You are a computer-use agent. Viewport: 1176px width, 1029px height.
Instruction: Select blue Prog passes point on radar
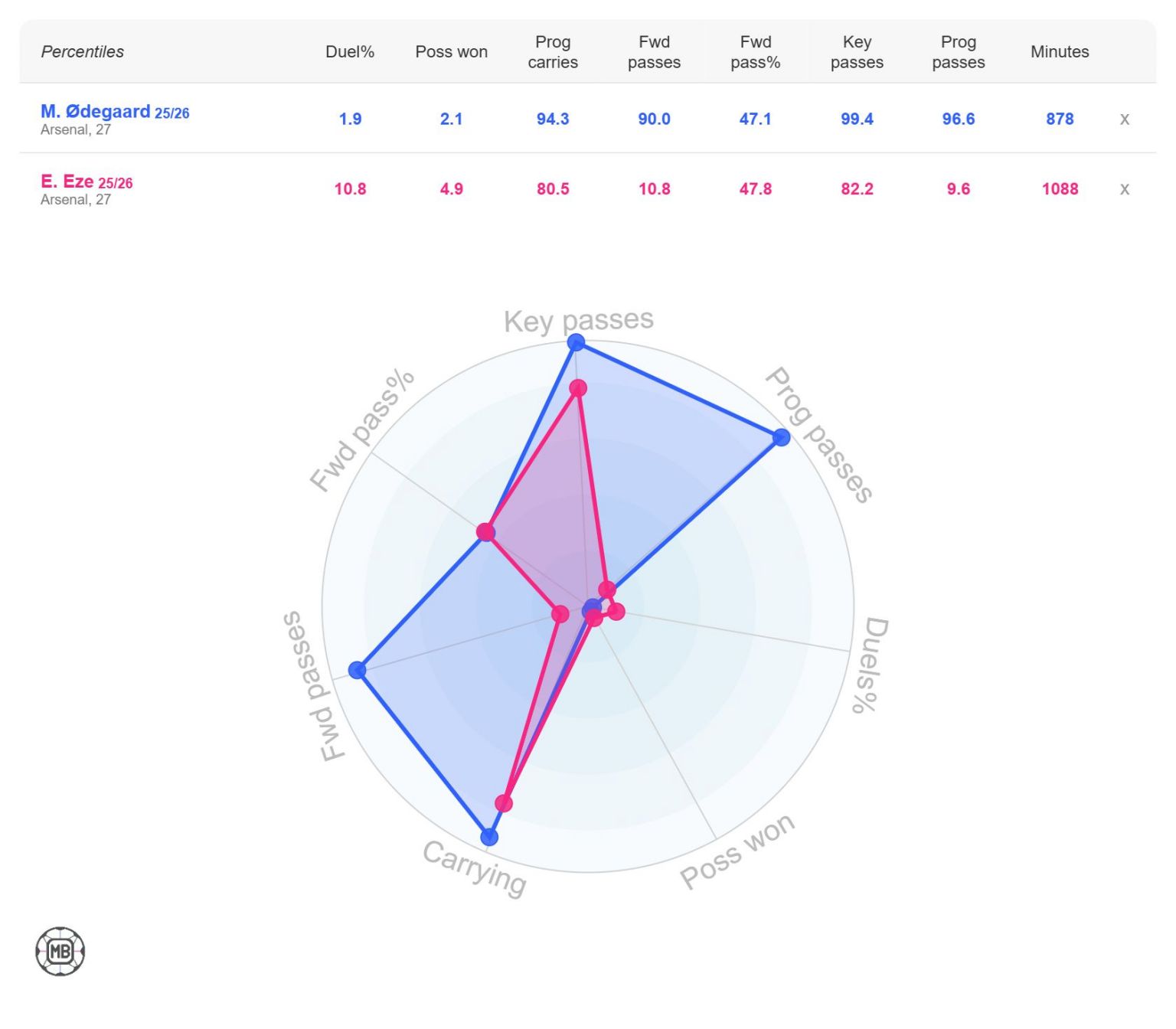[x=781, y=437]
